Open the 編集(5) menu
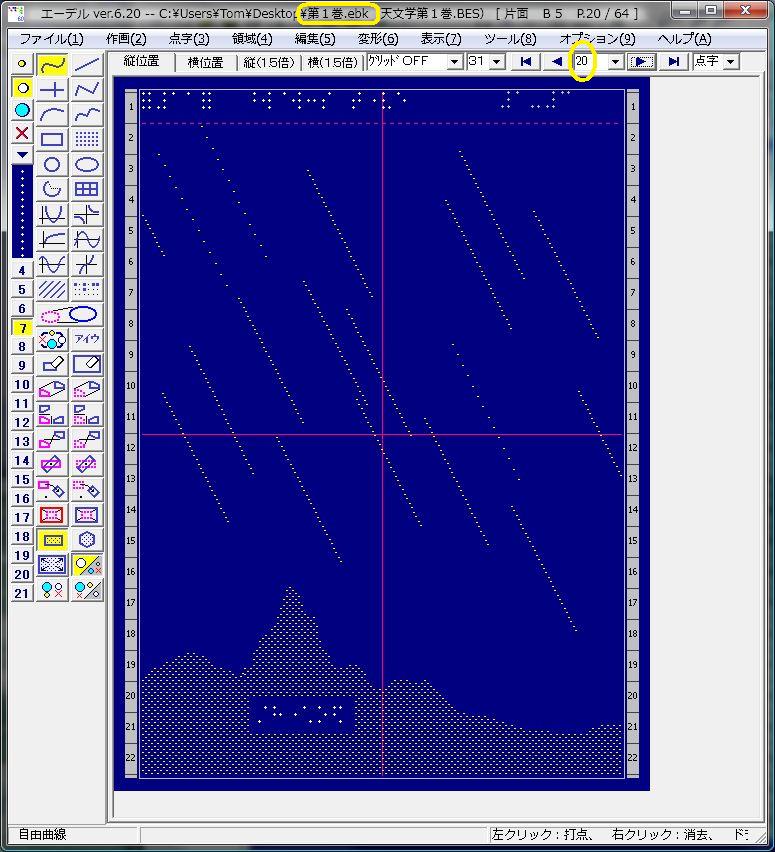Screen dimensions: 775x852 [315, 39]
